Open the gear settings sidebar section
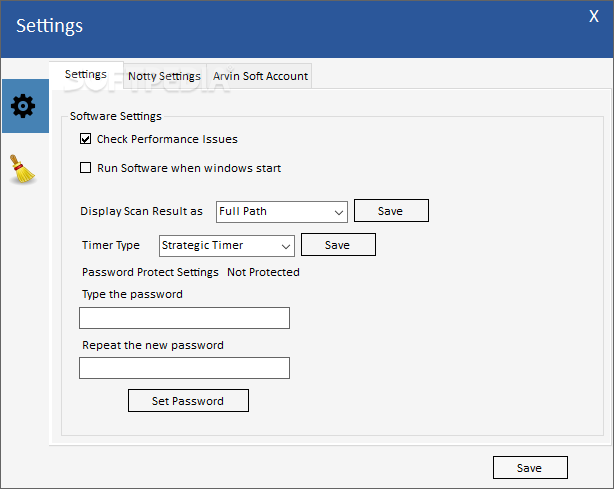This screenshot has width=614, height=489. 25,106
